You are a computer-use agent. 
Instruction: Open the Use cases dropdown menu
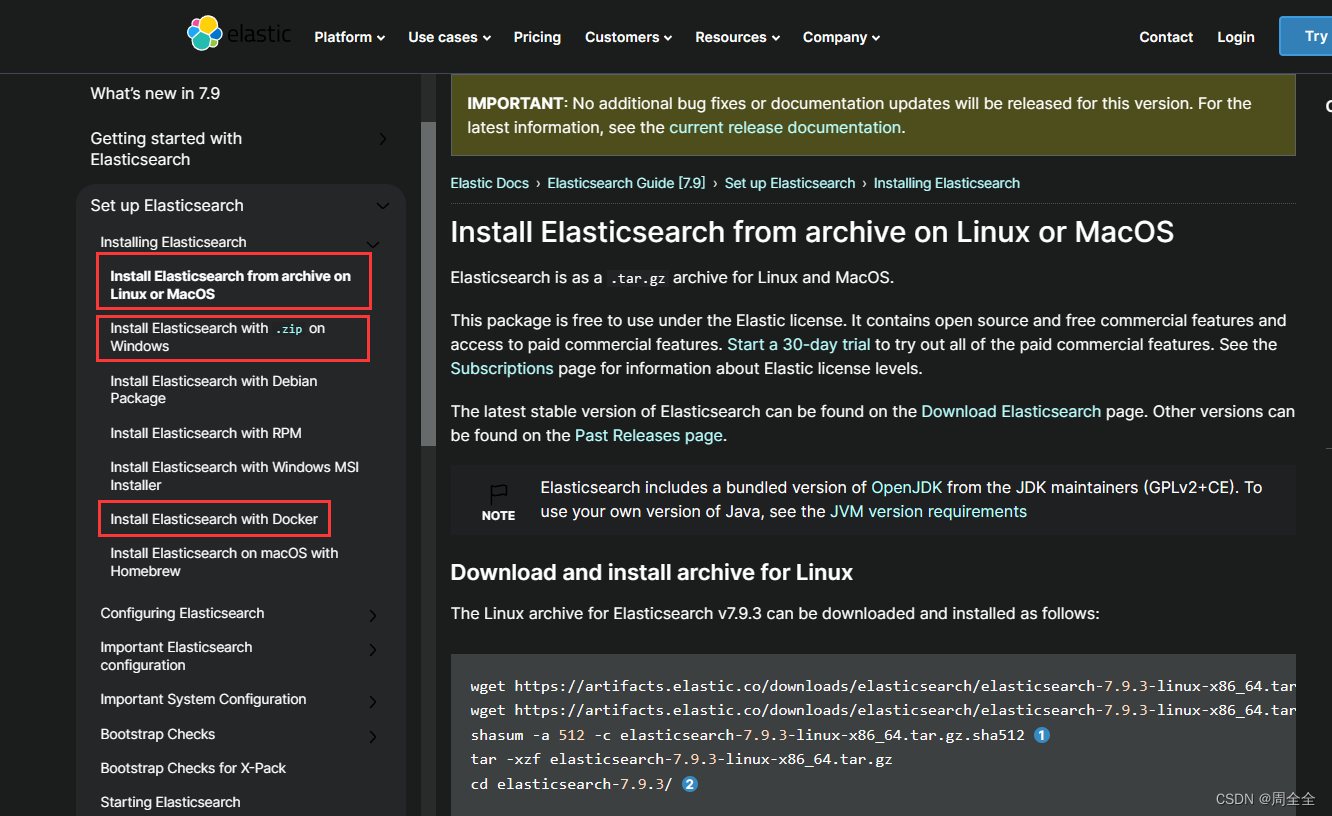click(x=450, y=37)
